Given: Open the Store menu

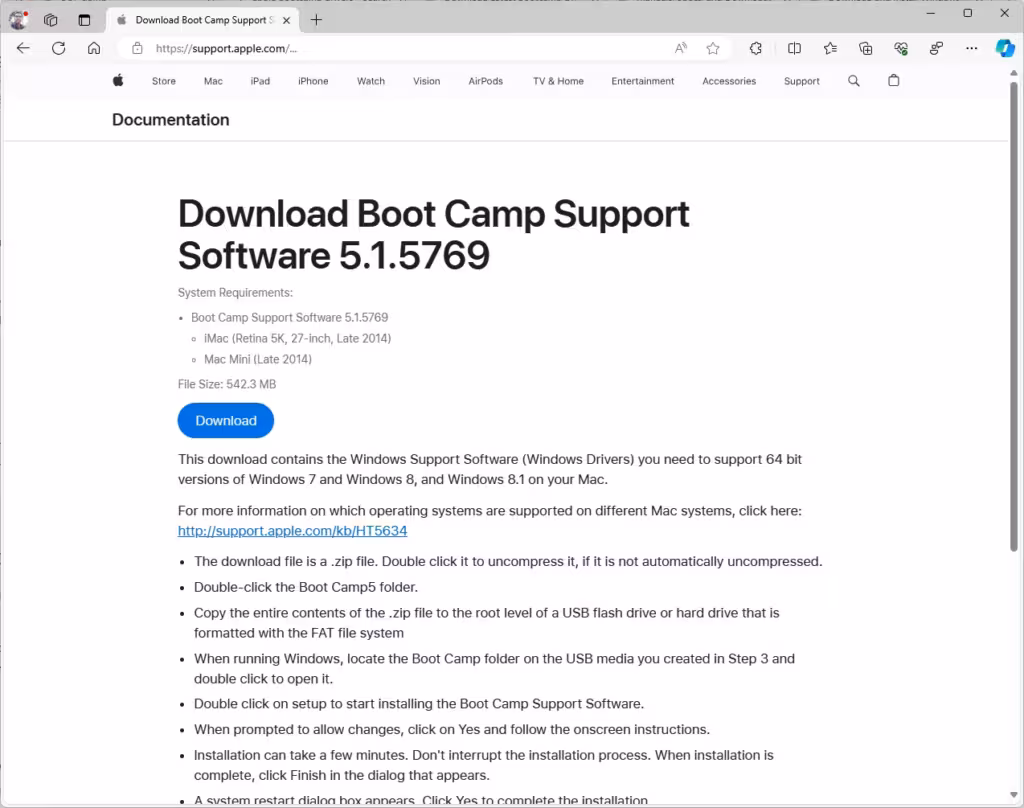Looking at the screenshot, I should [164, 81].
